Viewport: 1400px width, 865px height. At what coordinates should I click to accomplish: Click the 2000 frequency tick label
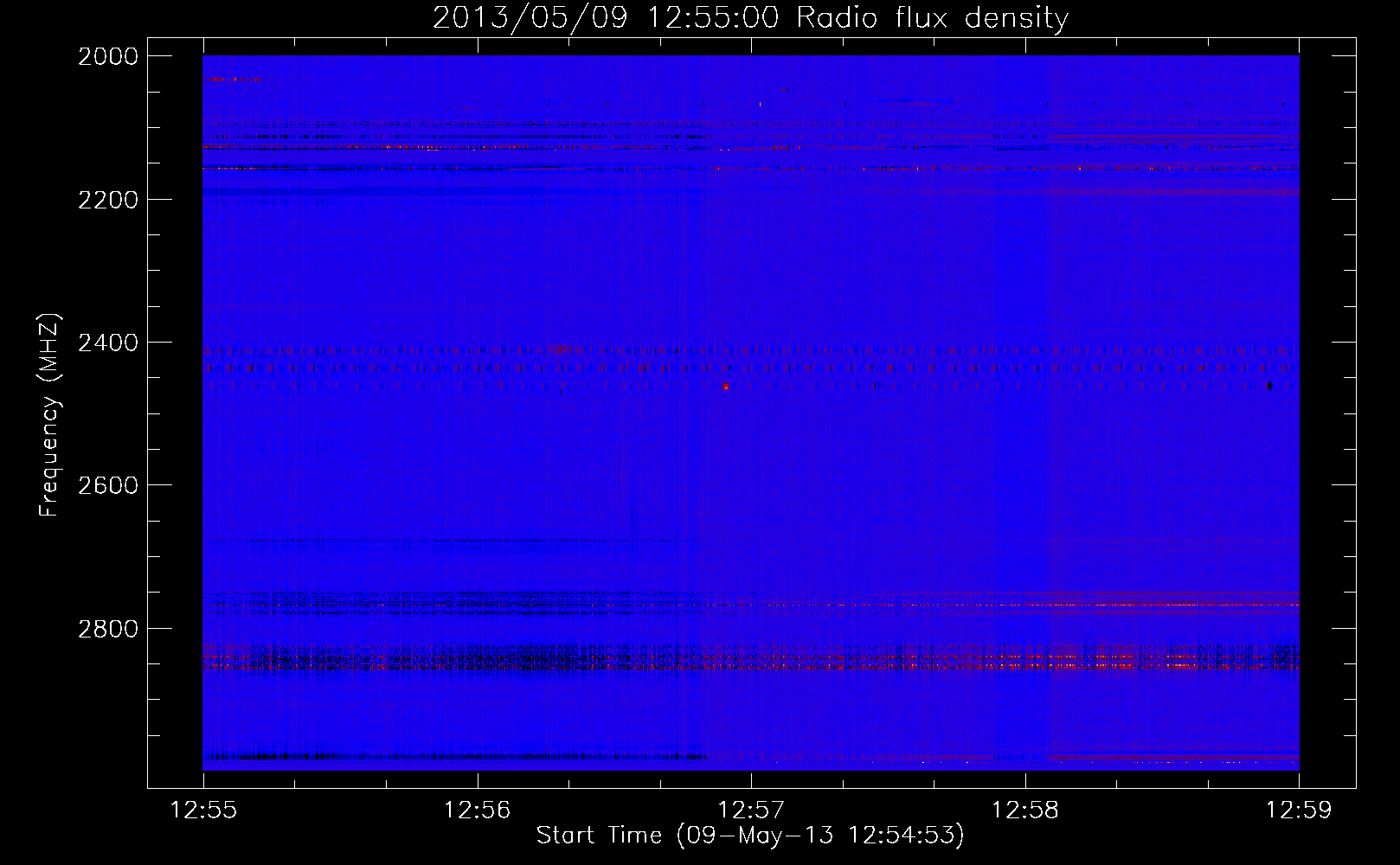[x=108, y=56]
